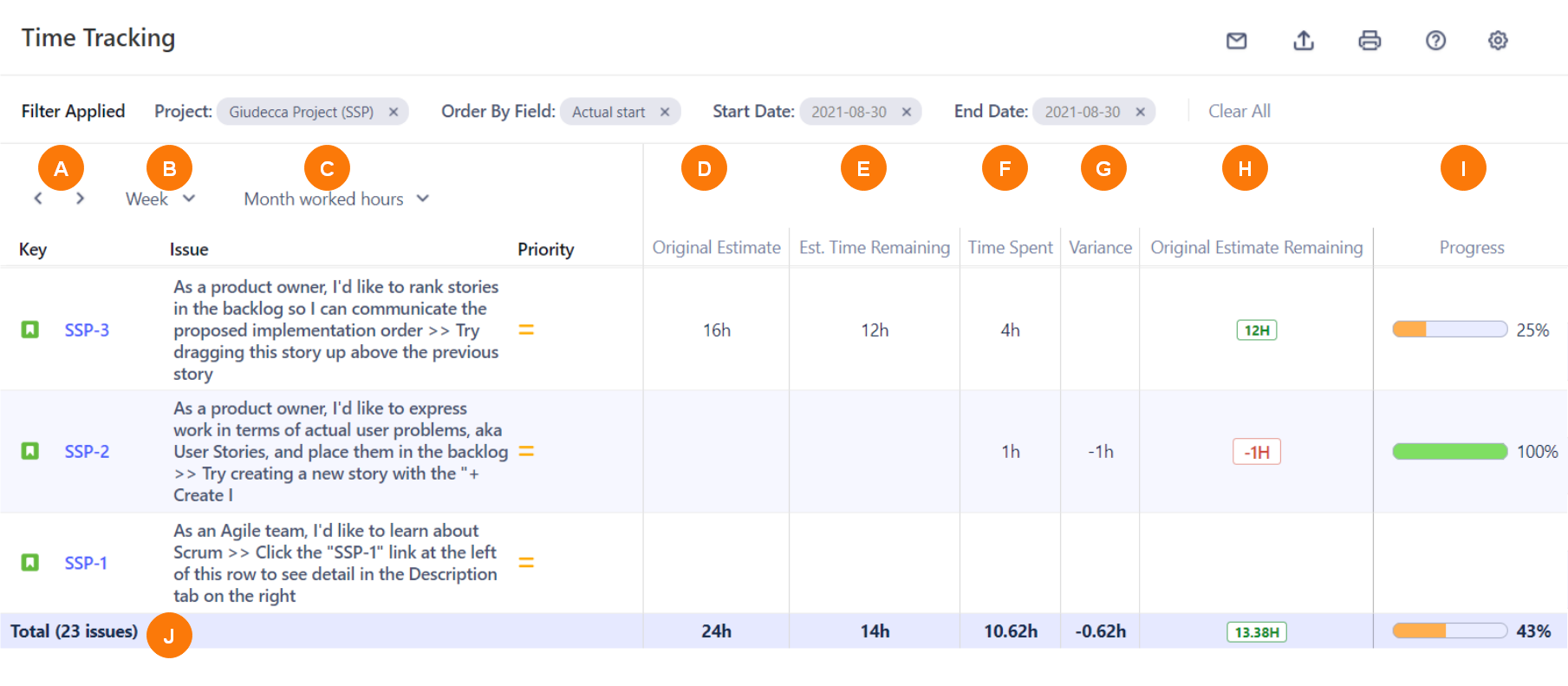
Task: Remove the Start Date filter chip
Action: tap(906, 112)
